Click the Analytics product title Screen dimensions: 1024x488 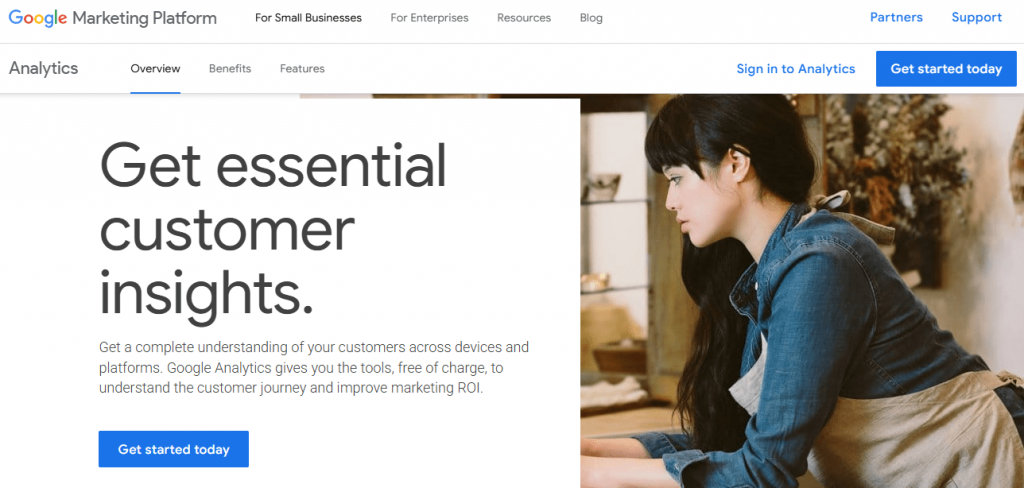coord(43,69)
